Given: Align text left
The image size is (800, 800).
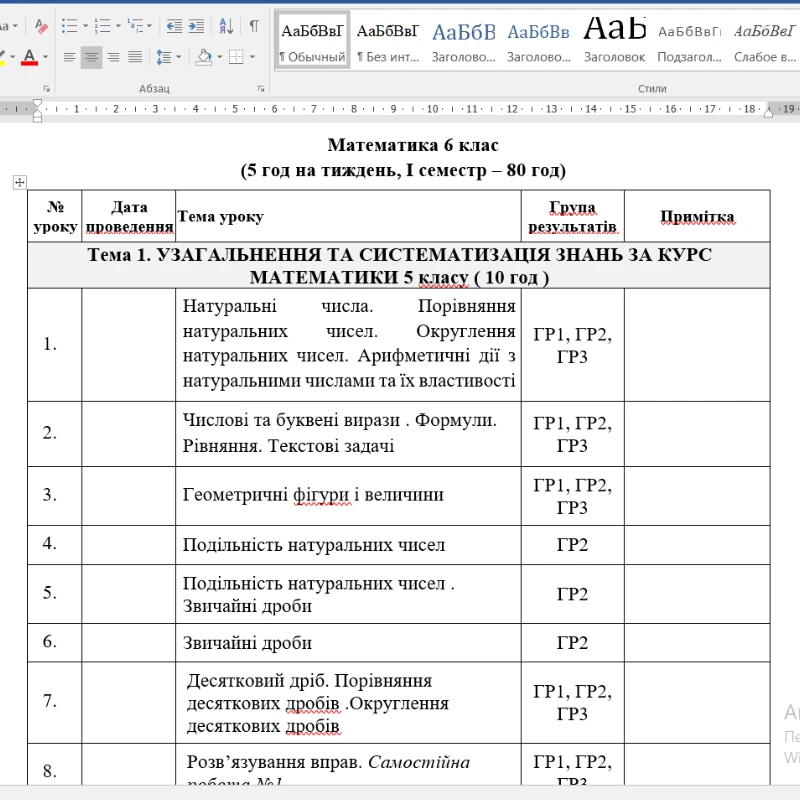Looking at the screenshot, I should click(69, 57).
